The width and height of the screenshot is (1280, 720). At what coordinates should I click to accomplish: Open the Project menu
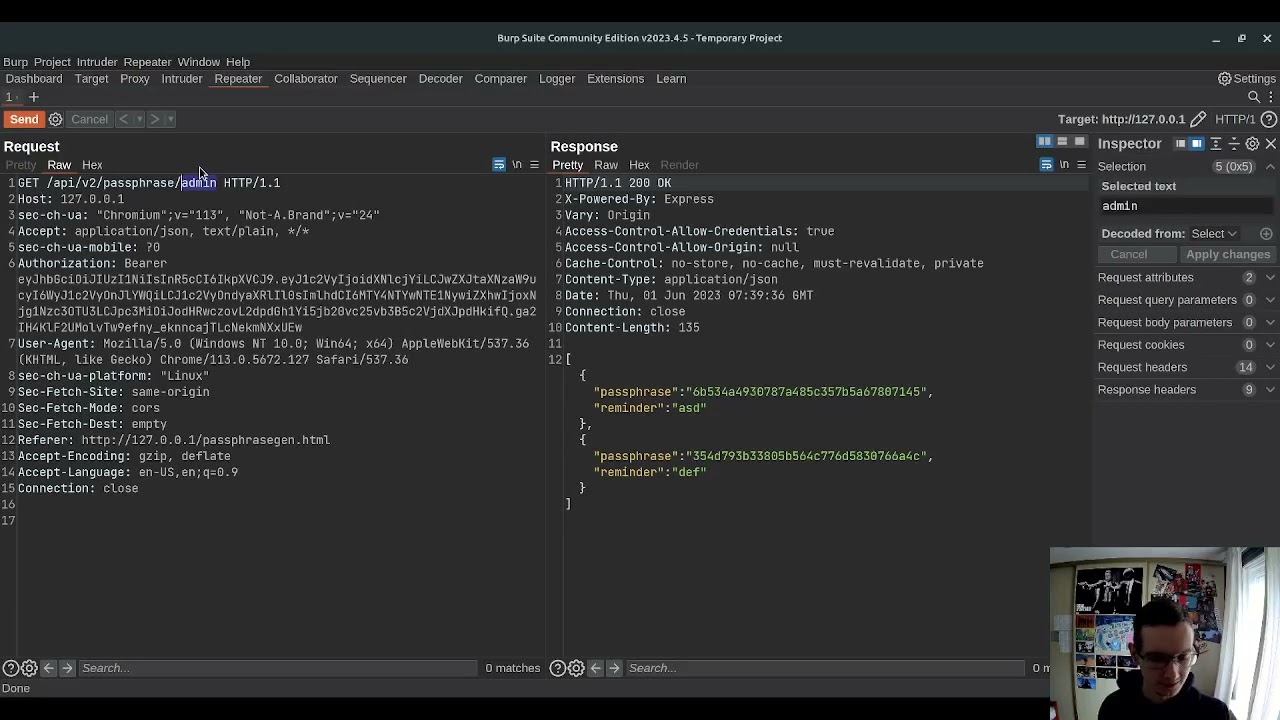click(x=52, y=62)
